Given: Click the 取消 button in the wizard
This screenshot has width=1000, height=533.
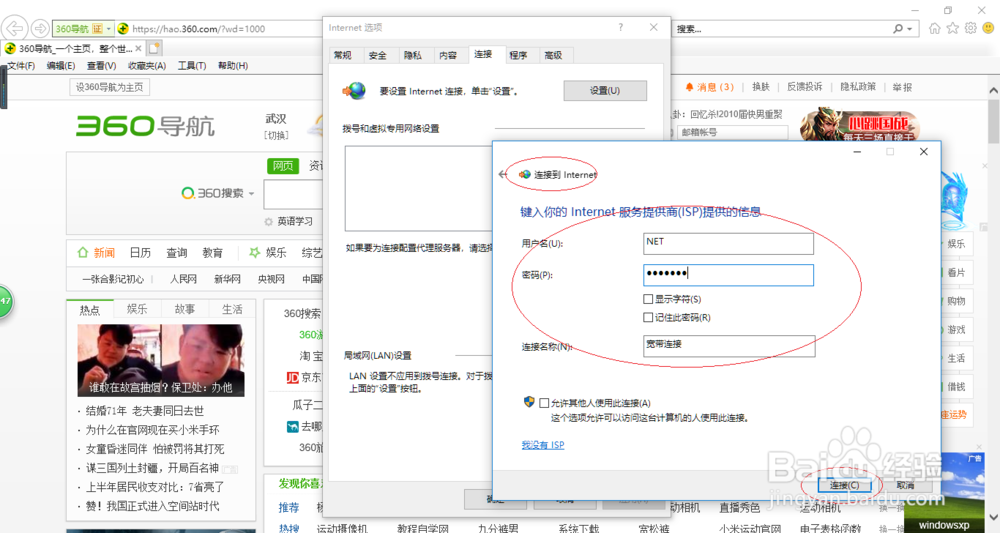Looking at the screenshot, I should click(x=906, y=485).
